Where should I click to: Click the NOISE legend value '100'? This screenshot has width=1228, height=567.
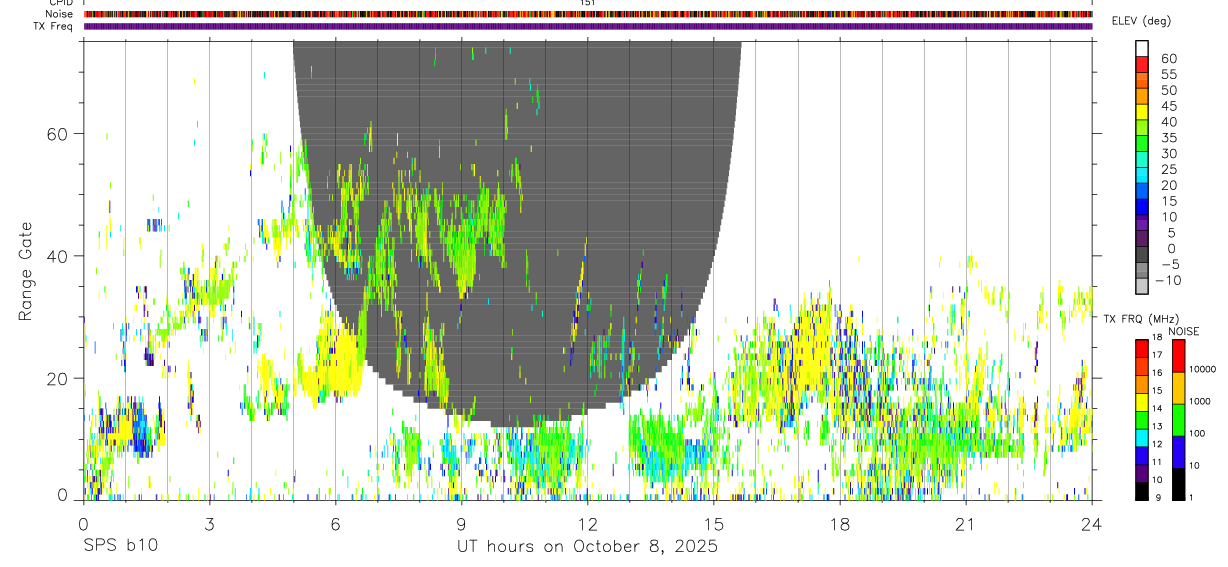point(1197,433)
